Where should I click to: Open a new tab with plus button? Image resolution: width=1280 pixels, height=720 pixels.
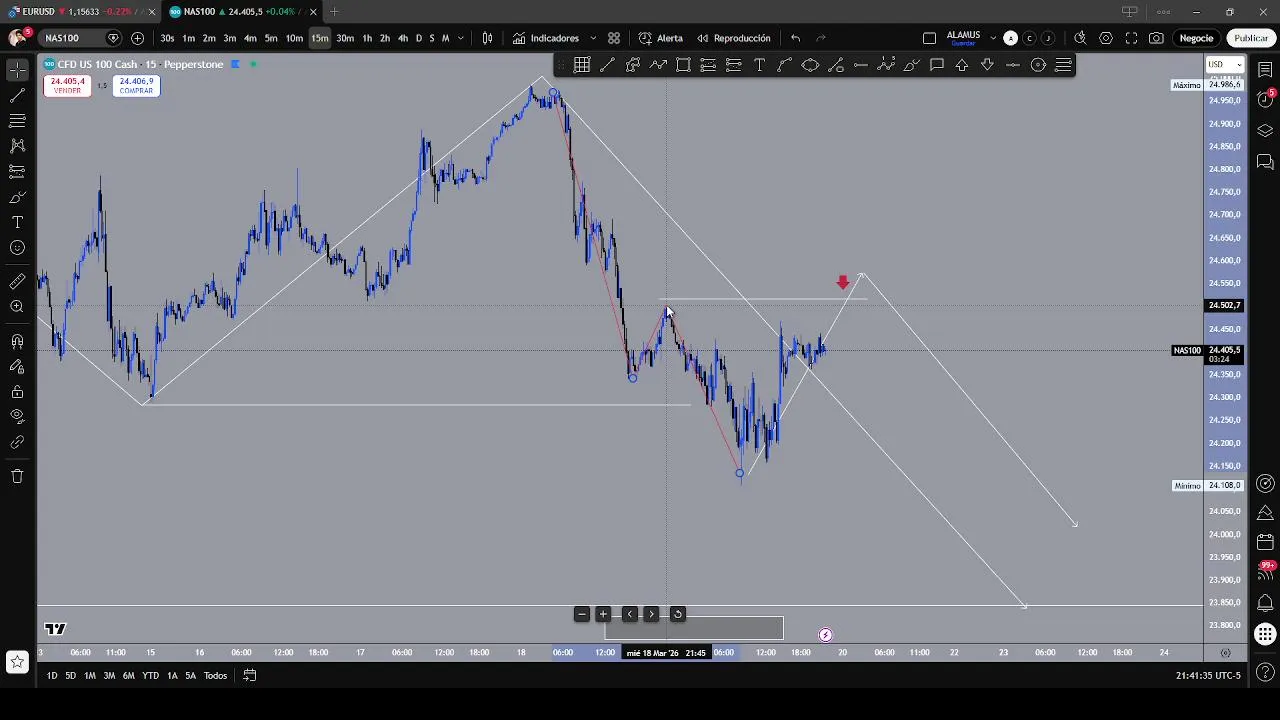(x=334, y=11)
